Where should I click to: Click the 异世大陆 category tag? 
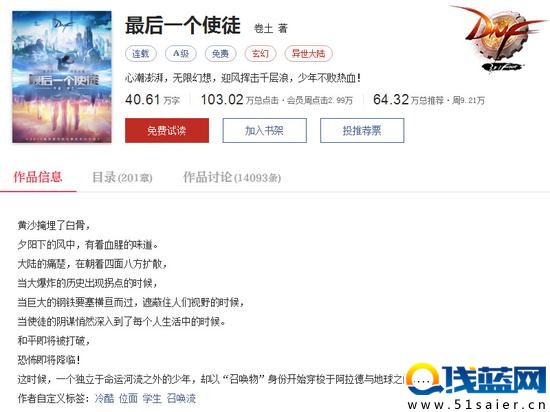309,53
